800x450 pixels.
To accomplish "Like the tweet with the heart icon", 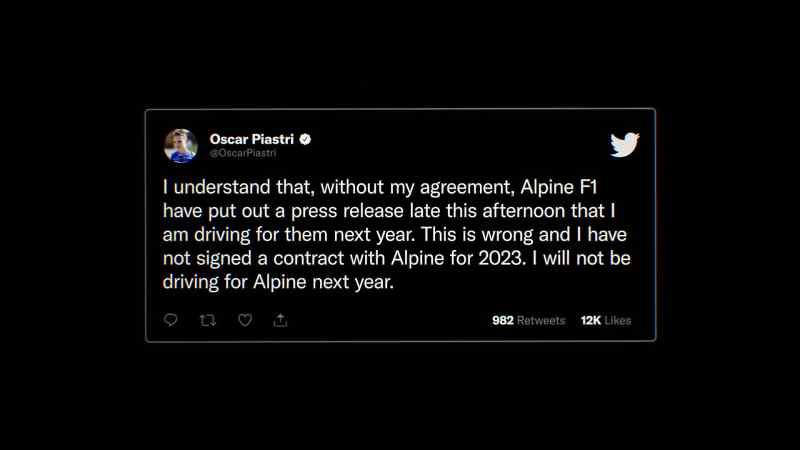I will tap(245, 320).
